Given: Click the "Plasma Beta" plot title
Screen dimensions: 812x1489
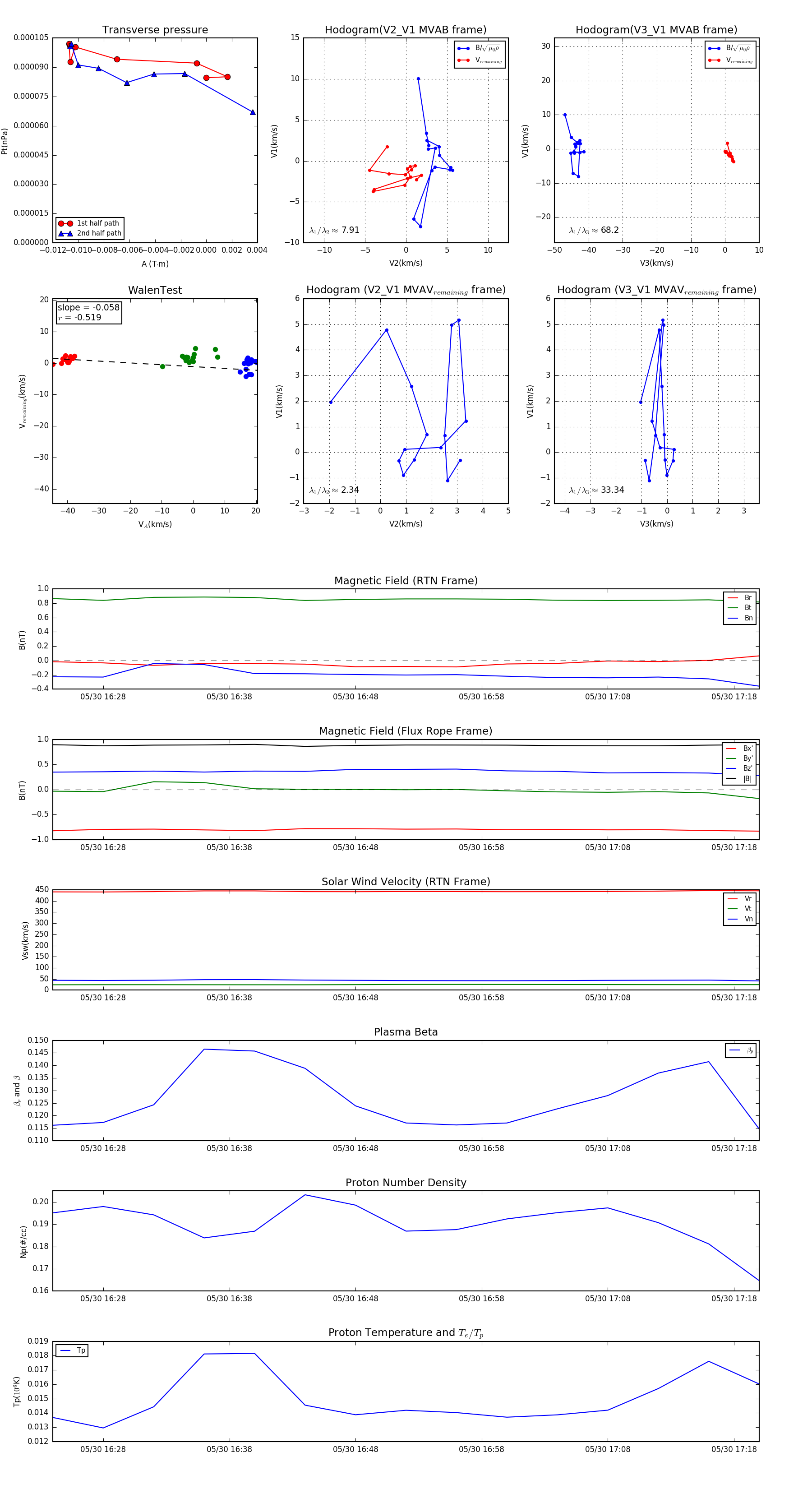Looking at the screenshot, I should (x=406, y=1032).
